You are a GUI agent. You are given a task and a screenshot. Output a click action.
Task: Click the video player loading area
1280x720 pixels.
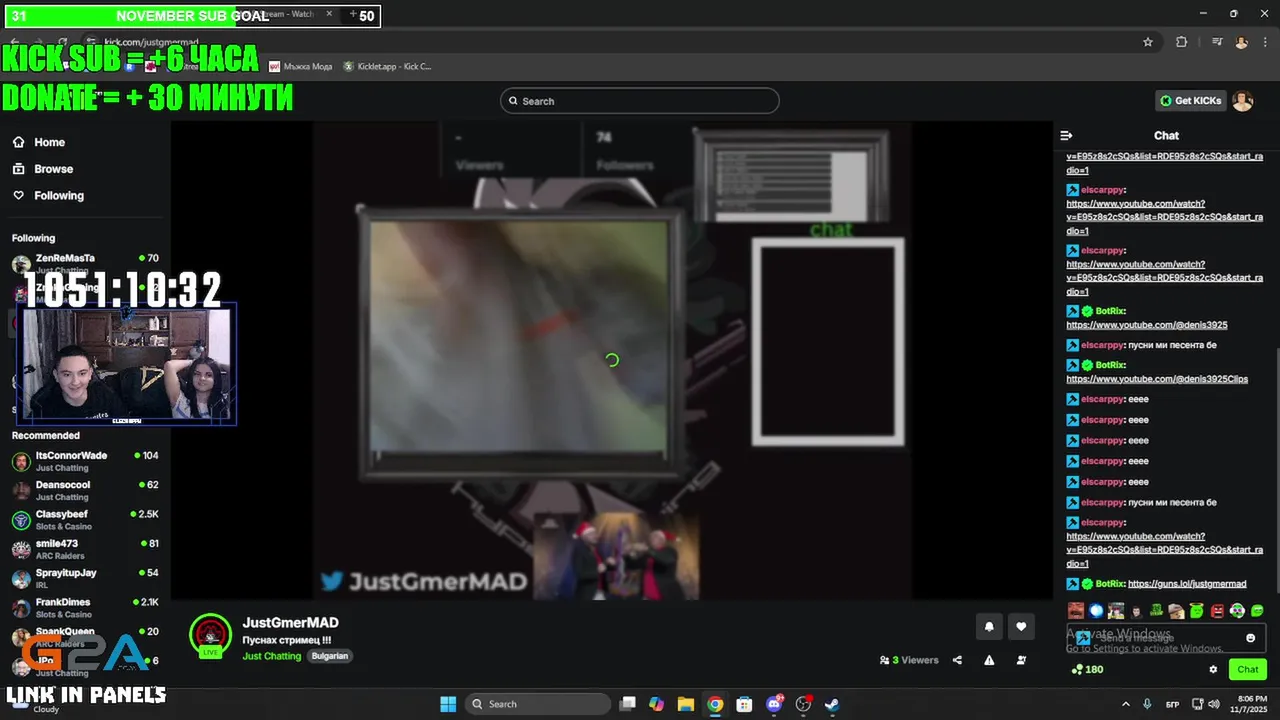coord(612,360)
